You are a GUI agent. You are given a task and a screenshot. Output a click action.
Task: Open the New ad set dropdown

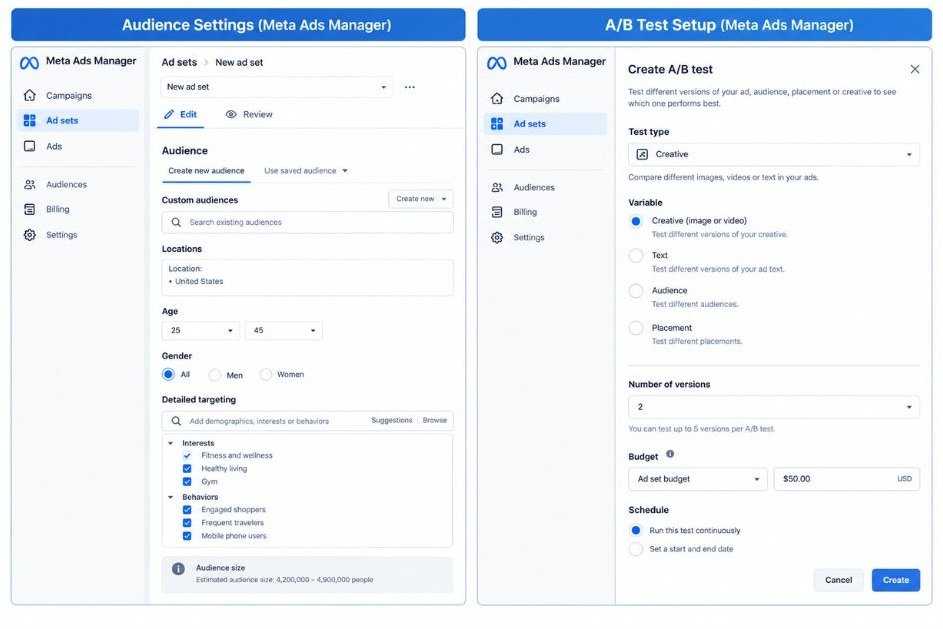point(277,87)
